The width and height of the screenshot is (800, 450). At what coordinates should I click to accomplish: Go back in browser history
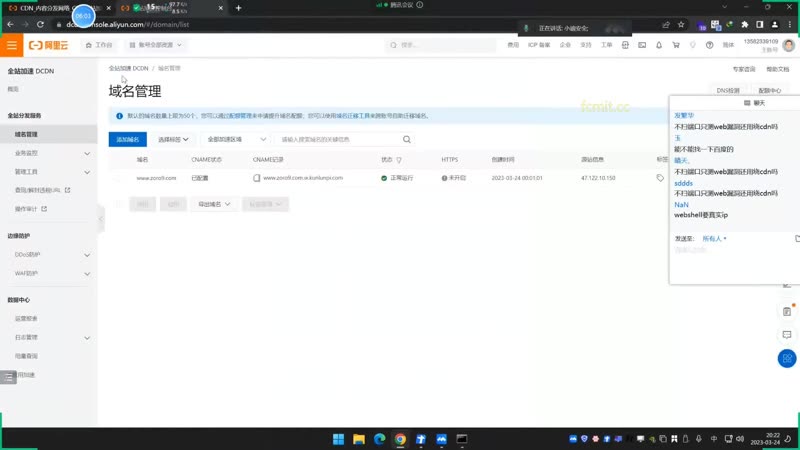click(x=11, y=24)
